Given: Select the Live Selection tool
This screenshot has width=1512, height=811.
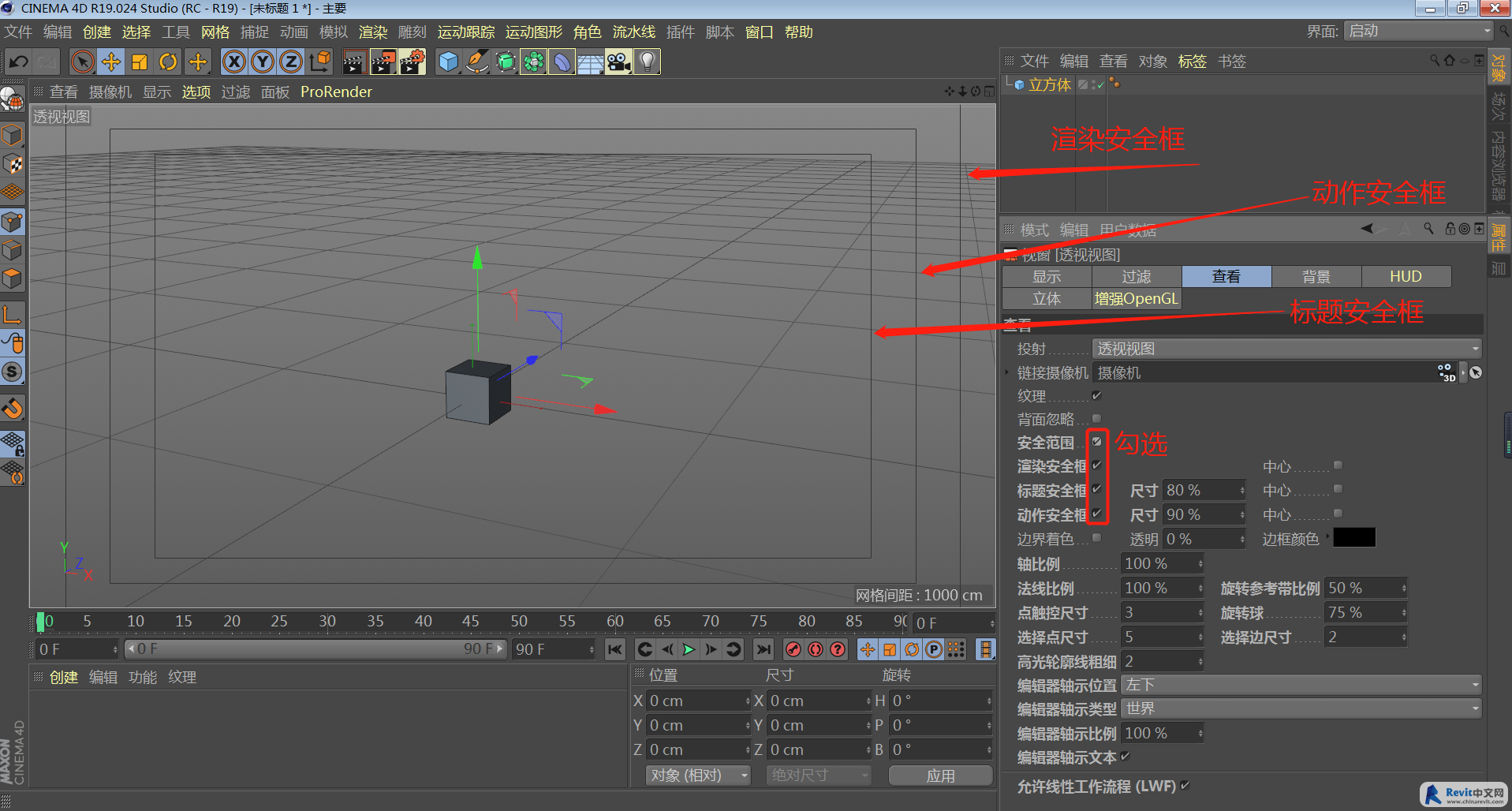Looking at the screenshot, I should [82, 62].
